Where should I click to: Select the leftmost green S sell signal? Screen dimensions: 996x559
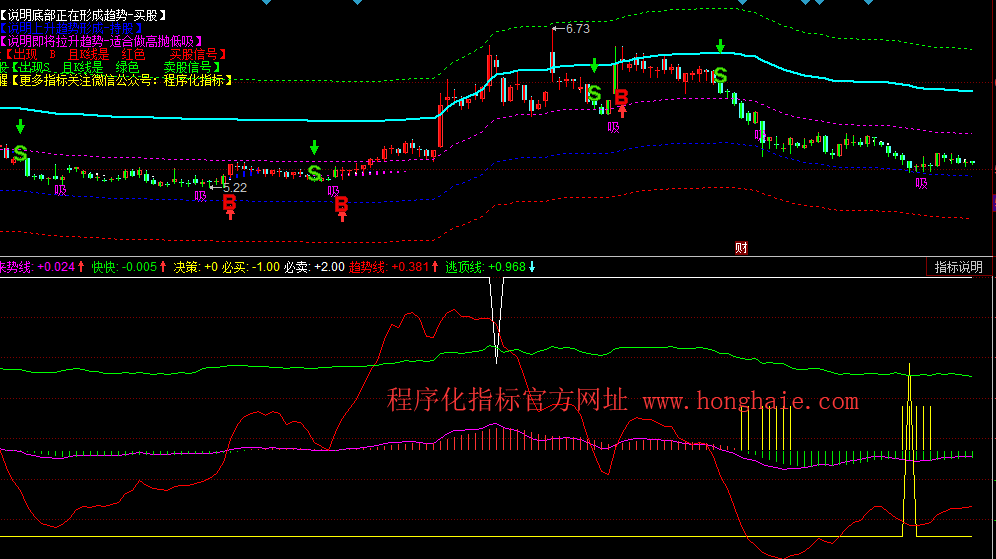(x=19, y=153)
